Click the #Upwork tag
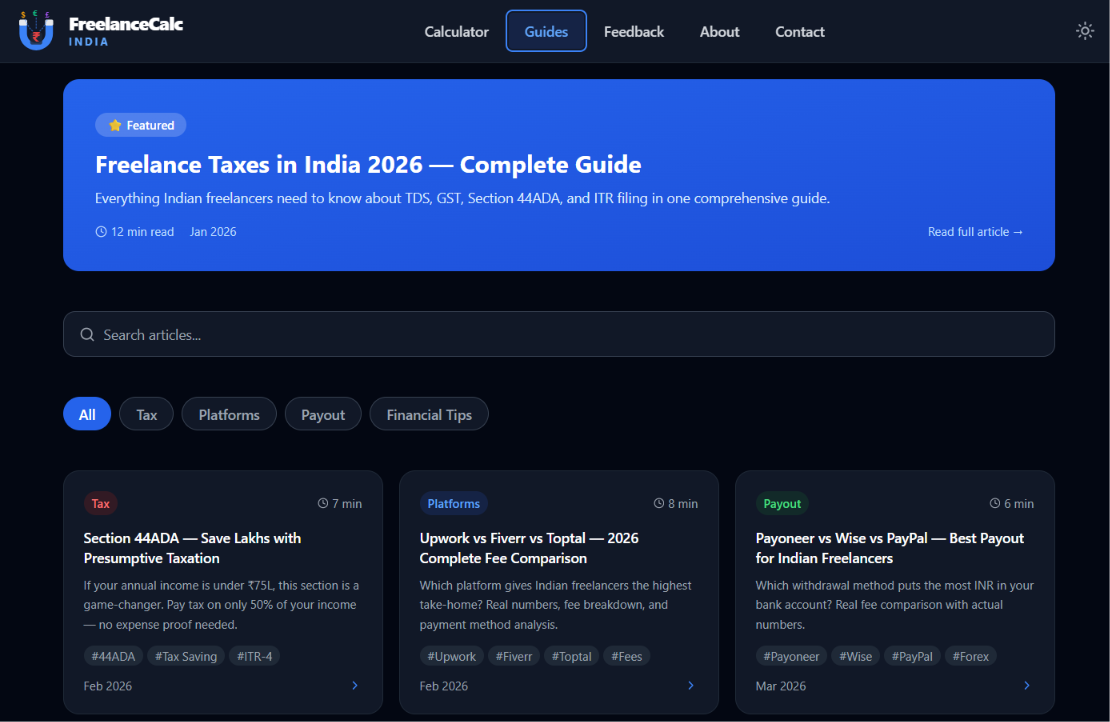The height and width of the screenshot is (722, 1110). [452, 656]
